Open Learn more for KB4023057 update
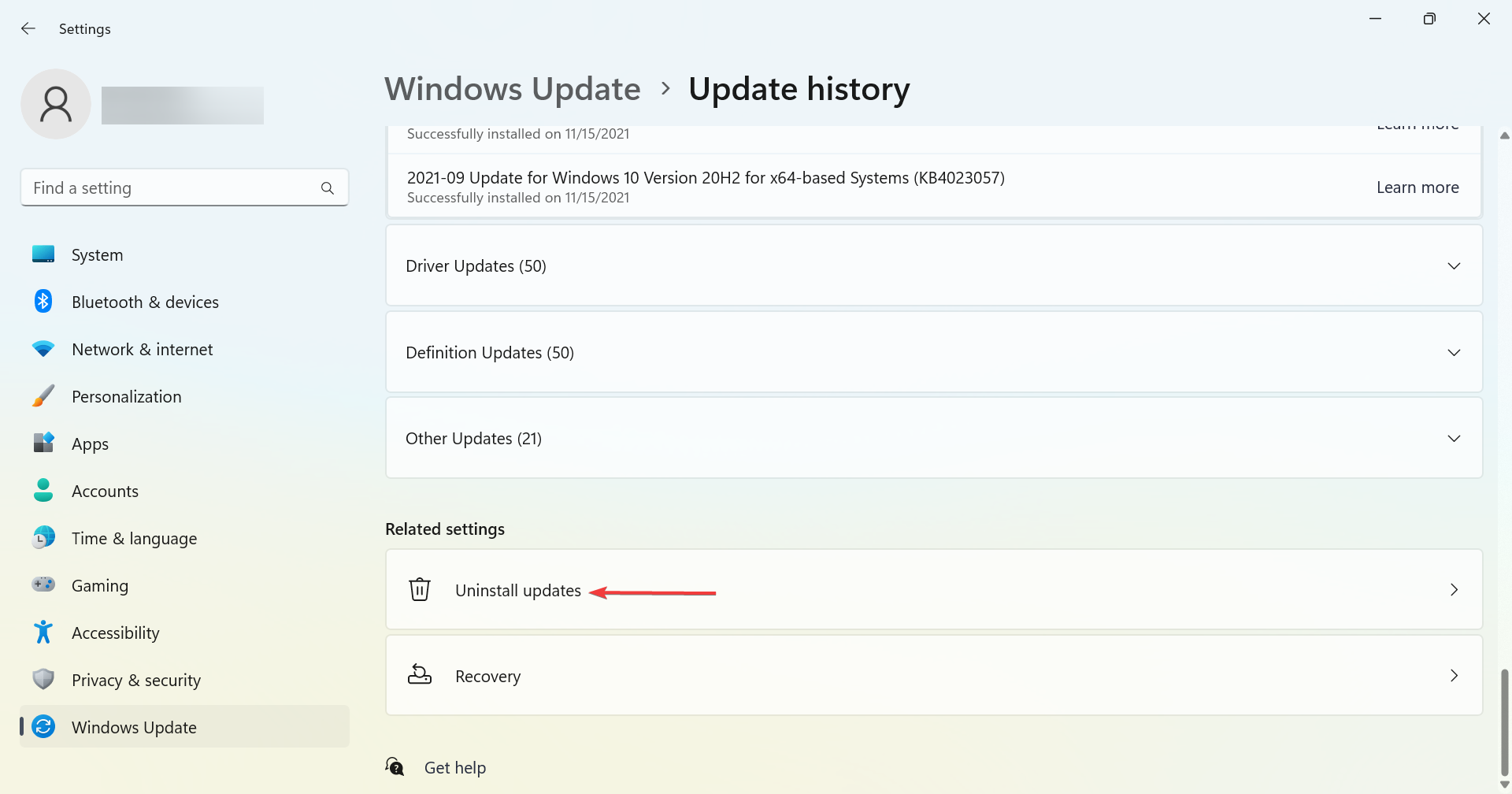 pos(1417,187)
